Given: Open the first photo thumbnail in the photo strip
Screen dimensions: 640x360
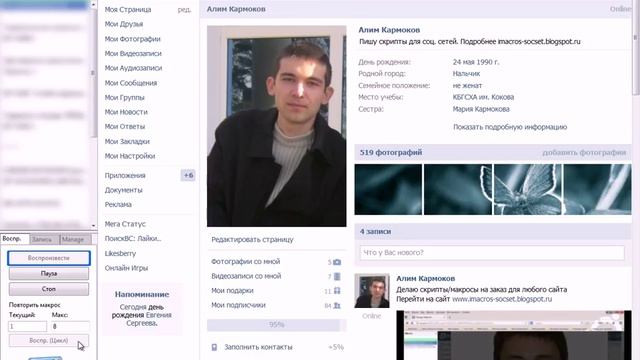Looking at the screenshot, I should click(388, 189).
